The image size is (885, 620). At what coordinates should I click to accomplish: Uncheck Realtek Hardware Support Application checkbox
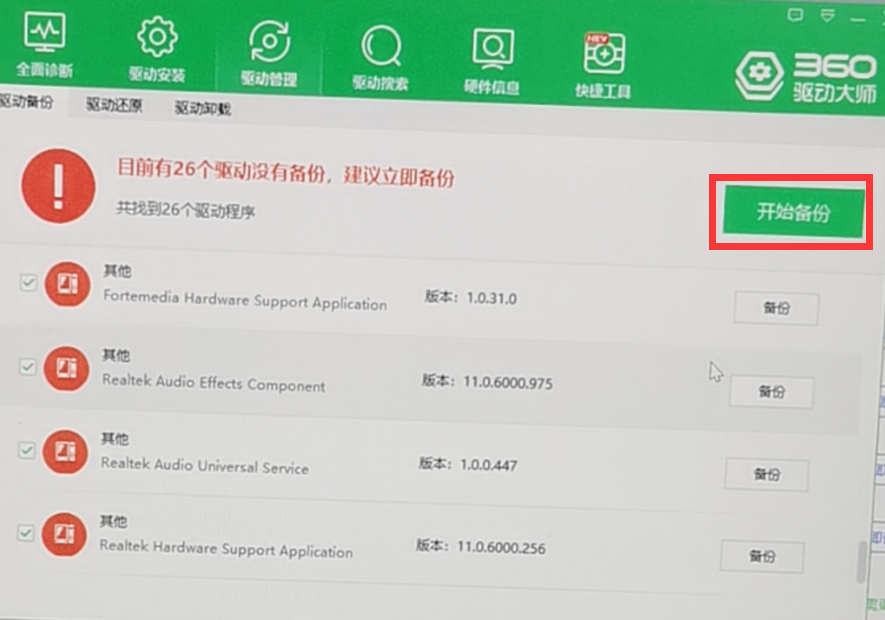pyautogui.click(x=25, y=532)
